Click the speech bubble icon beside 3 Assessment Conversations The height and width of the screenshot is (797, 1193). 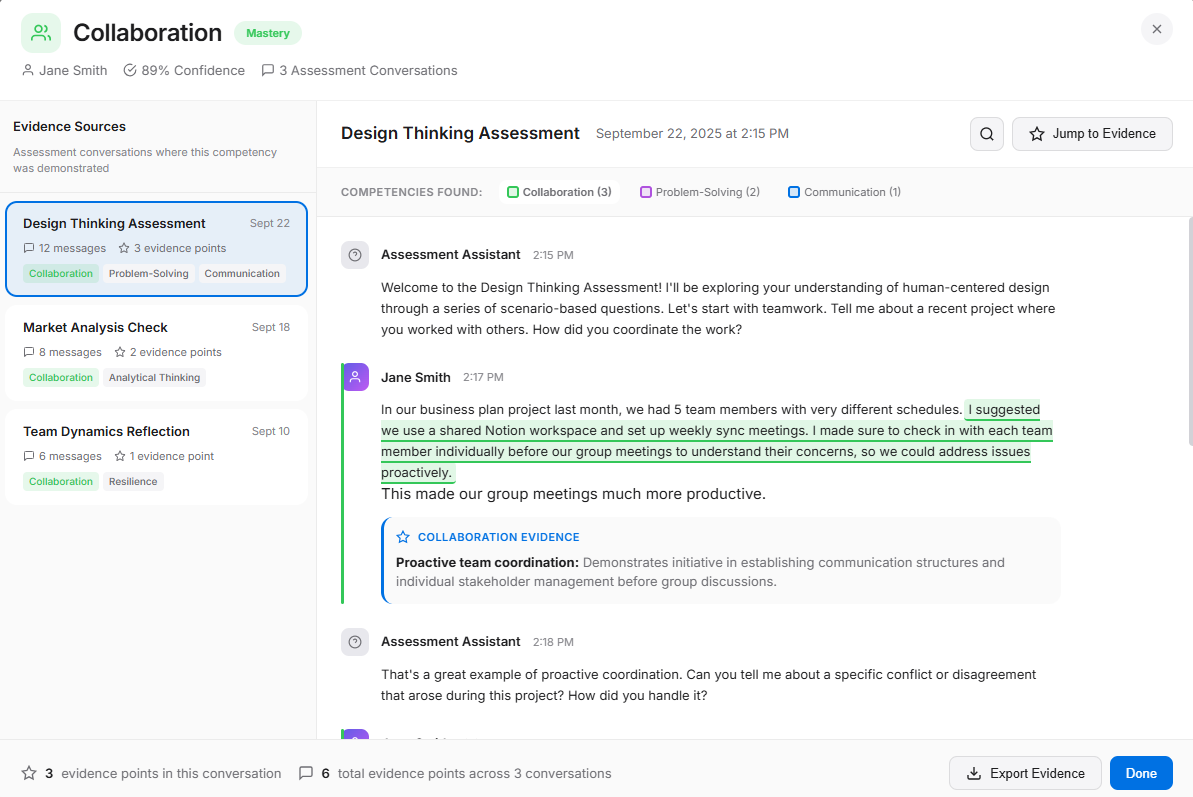[267, 70]
